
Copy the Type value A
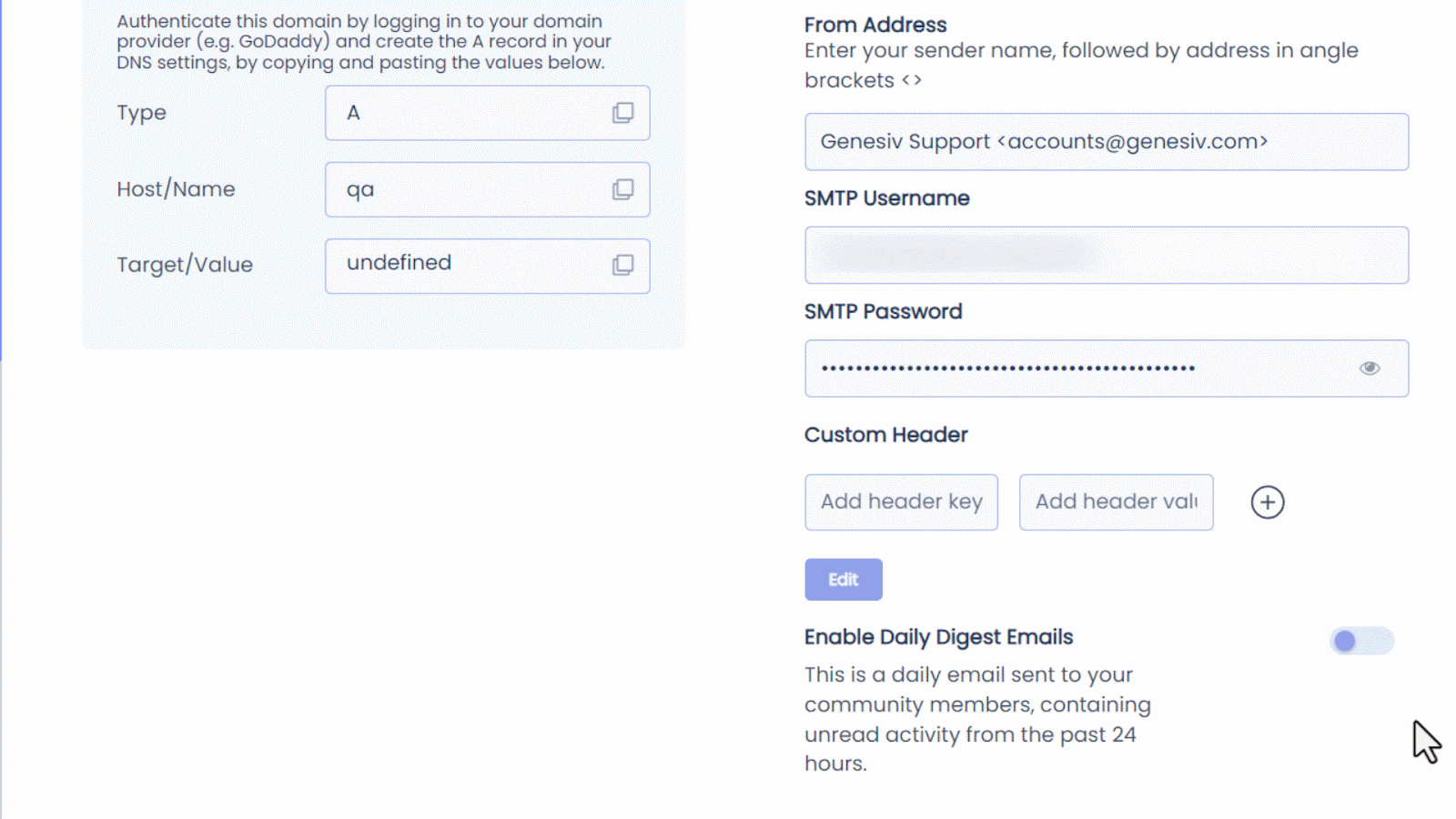click(622, 113)
